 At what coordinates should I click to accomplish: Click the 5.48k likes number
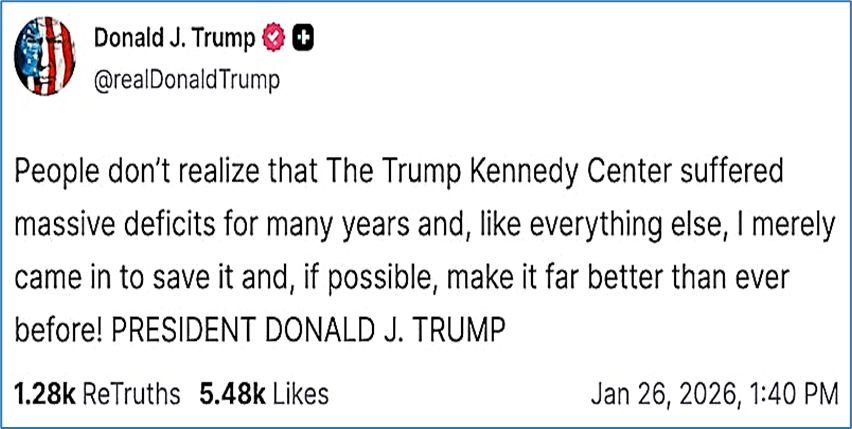230,394
